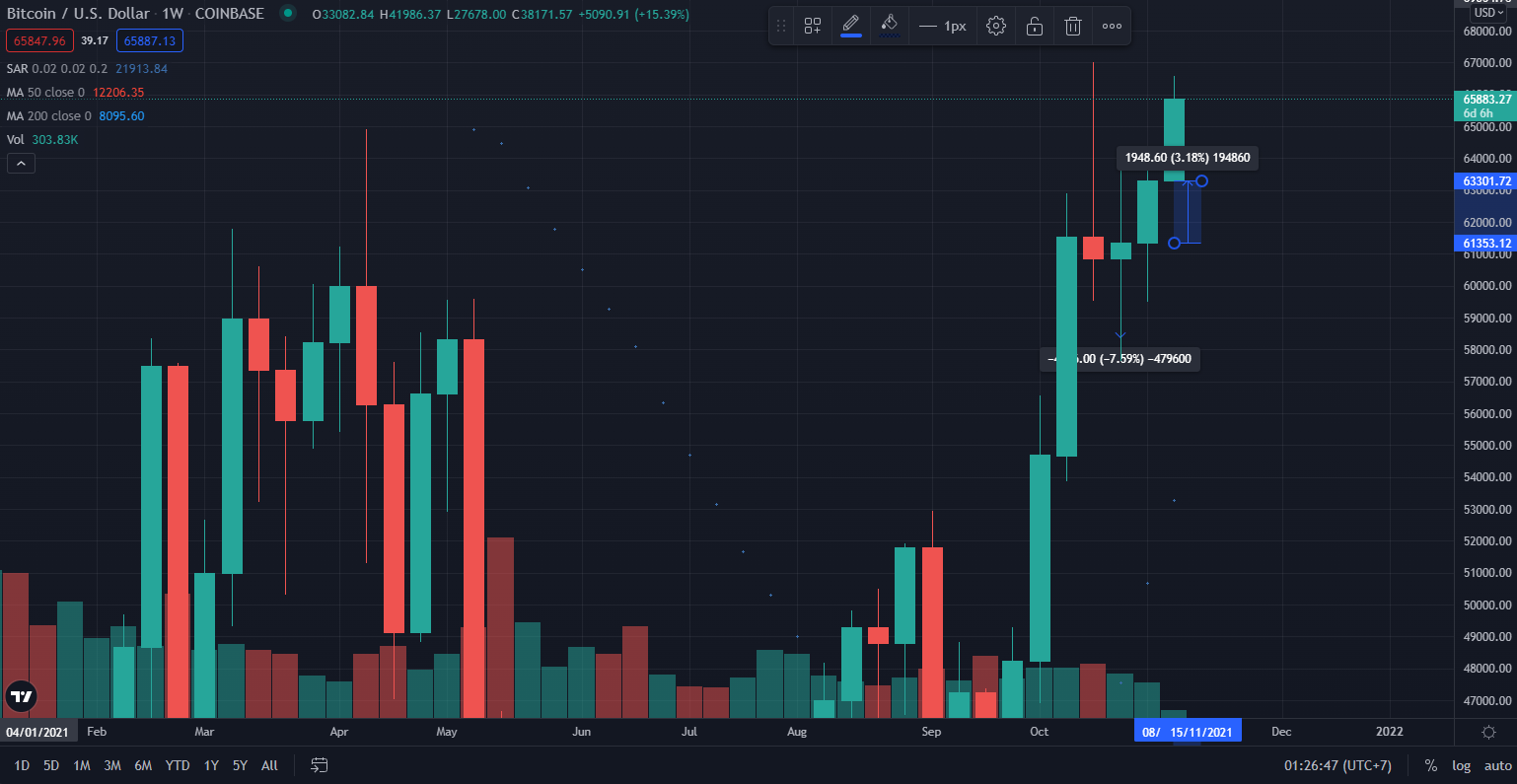Screen dimensions: 1517x784
Task: Open go-to-date calendar icon
Action: [x=319, y=765]
